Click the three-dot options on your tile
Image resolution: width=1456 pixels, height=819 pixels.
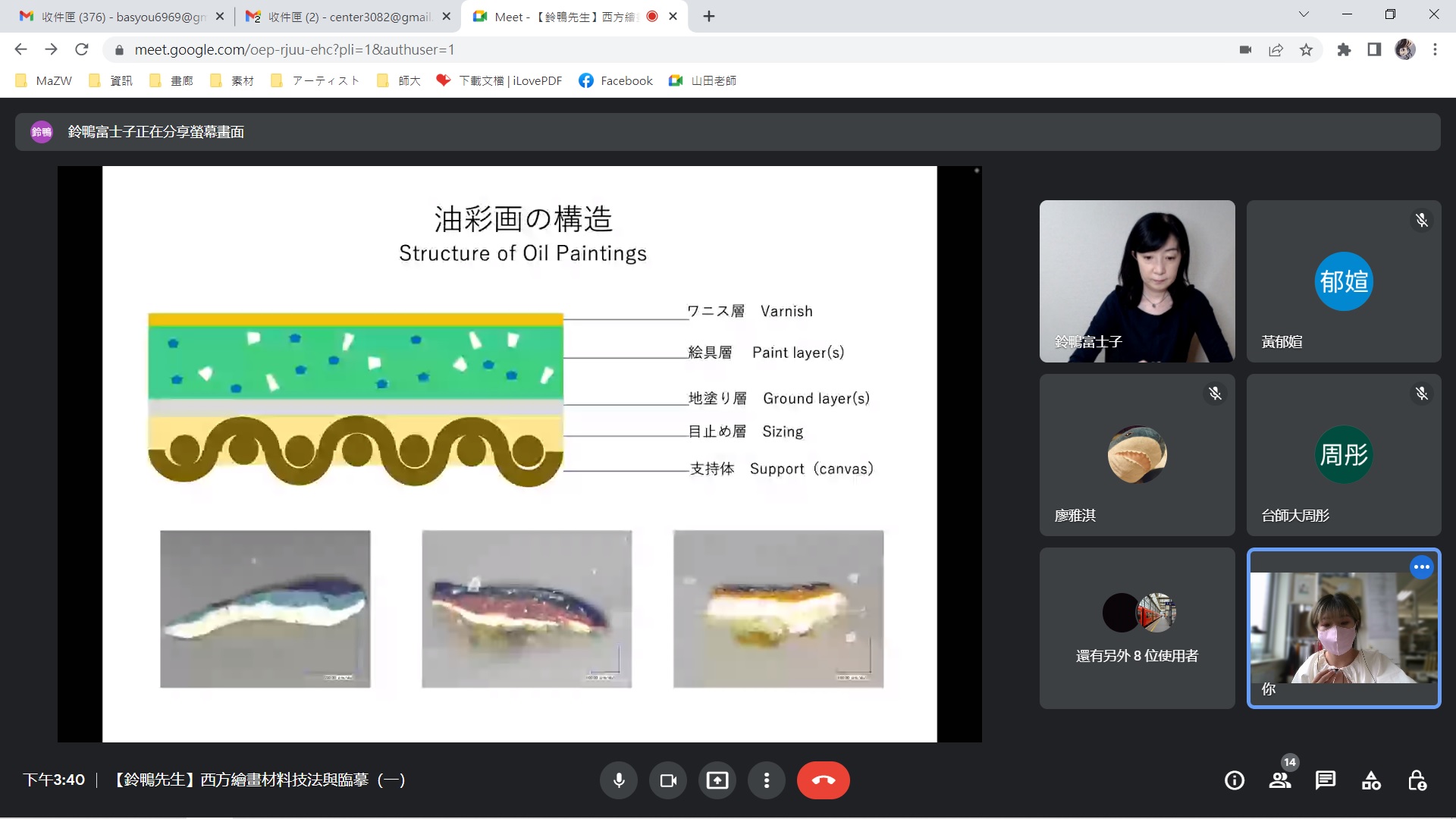click(x=1421, y=567)
